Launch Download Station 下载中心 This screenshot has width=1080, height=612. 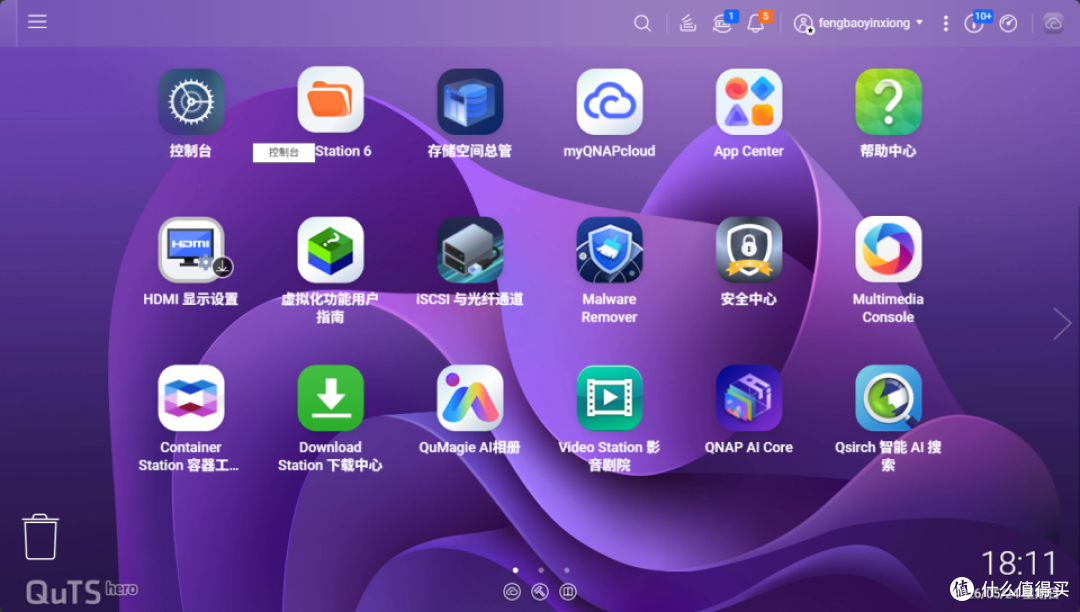point(331,398)
